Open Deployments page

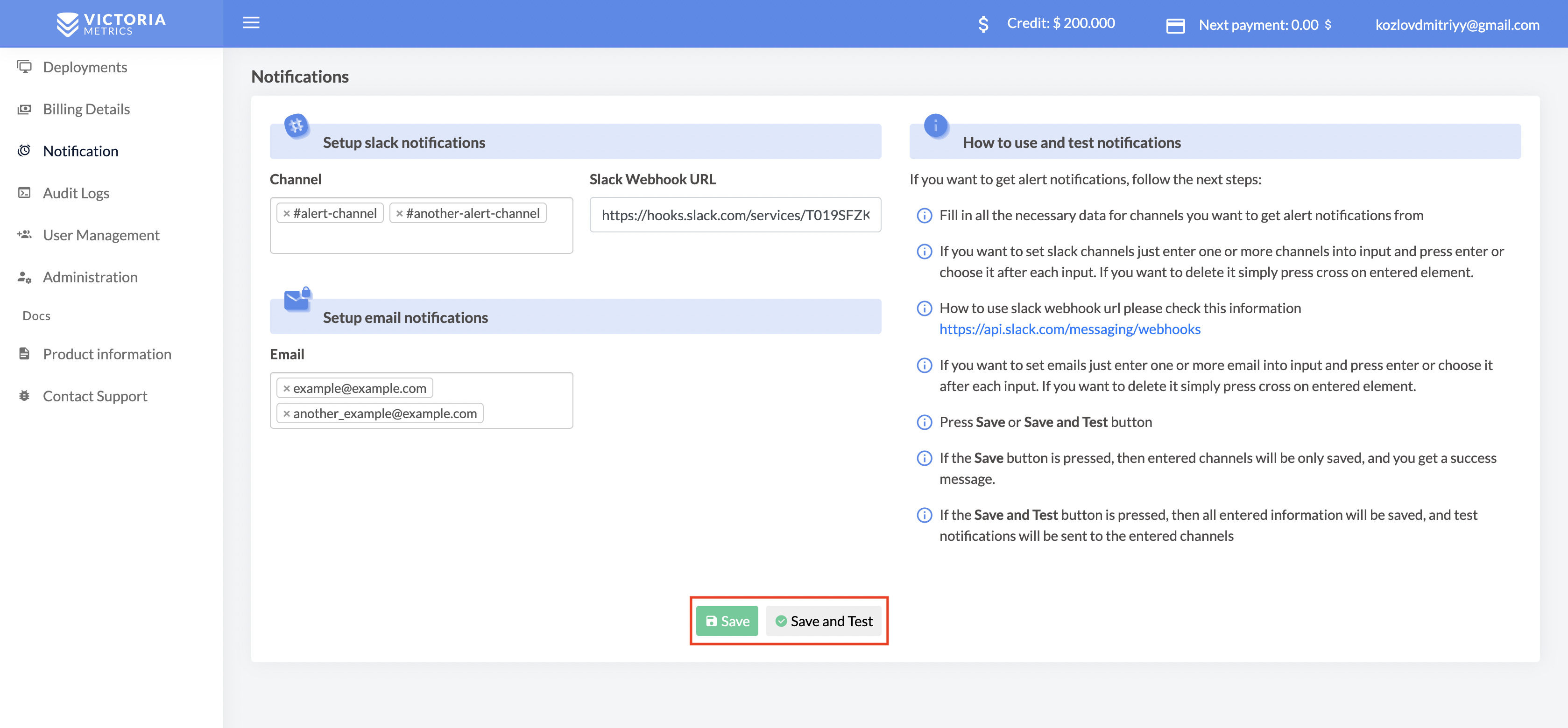click(85, 67)
